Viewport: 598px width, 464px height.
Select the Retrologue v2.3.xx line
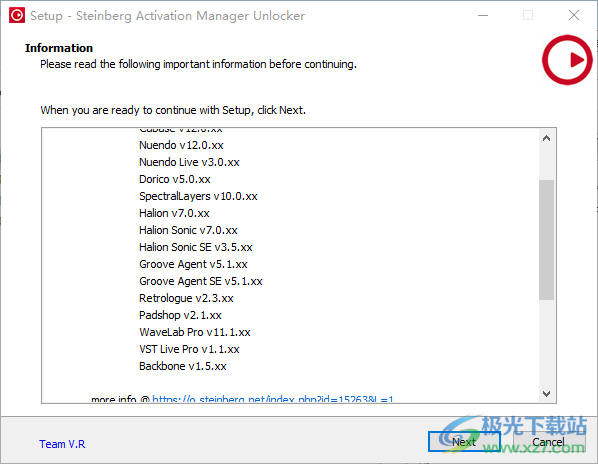(x=186, y=298)
